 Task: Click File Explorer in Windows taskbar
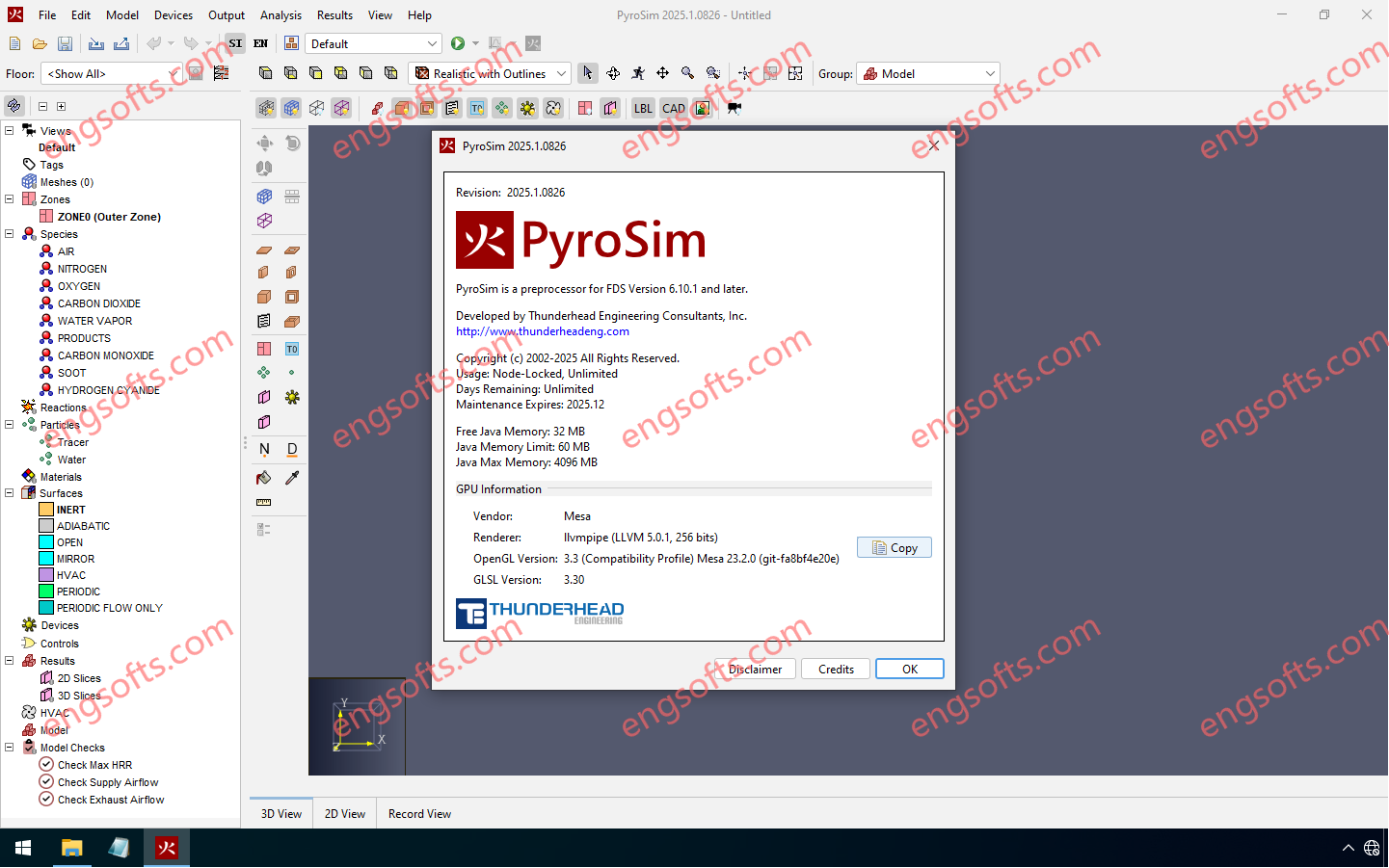coord(71,848)
